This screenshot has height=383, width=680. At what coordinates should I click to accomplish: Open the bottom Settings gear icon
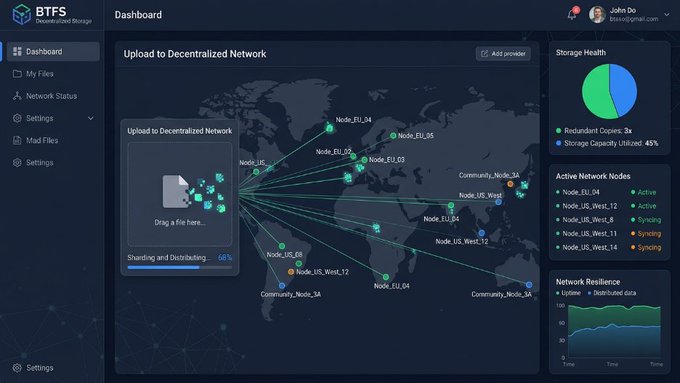(x=17, y=368)
